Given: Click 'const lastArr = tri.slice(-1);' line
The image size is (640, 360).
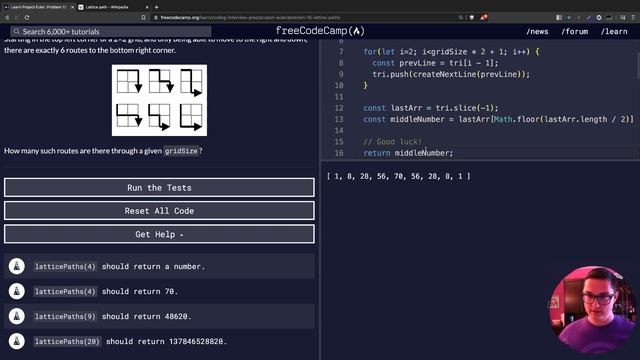Looking at the screenshot, I should pyautogui.click(x=431, y=108).
